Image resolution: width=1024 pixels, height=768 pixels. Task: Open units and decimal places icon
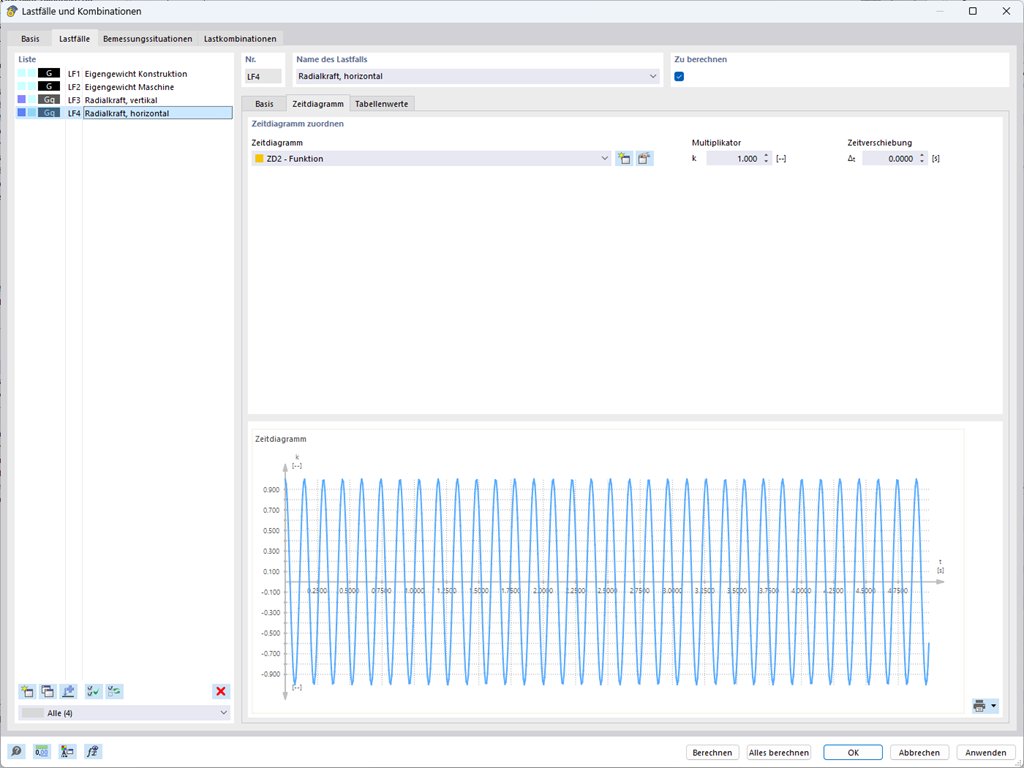point(42,752)
